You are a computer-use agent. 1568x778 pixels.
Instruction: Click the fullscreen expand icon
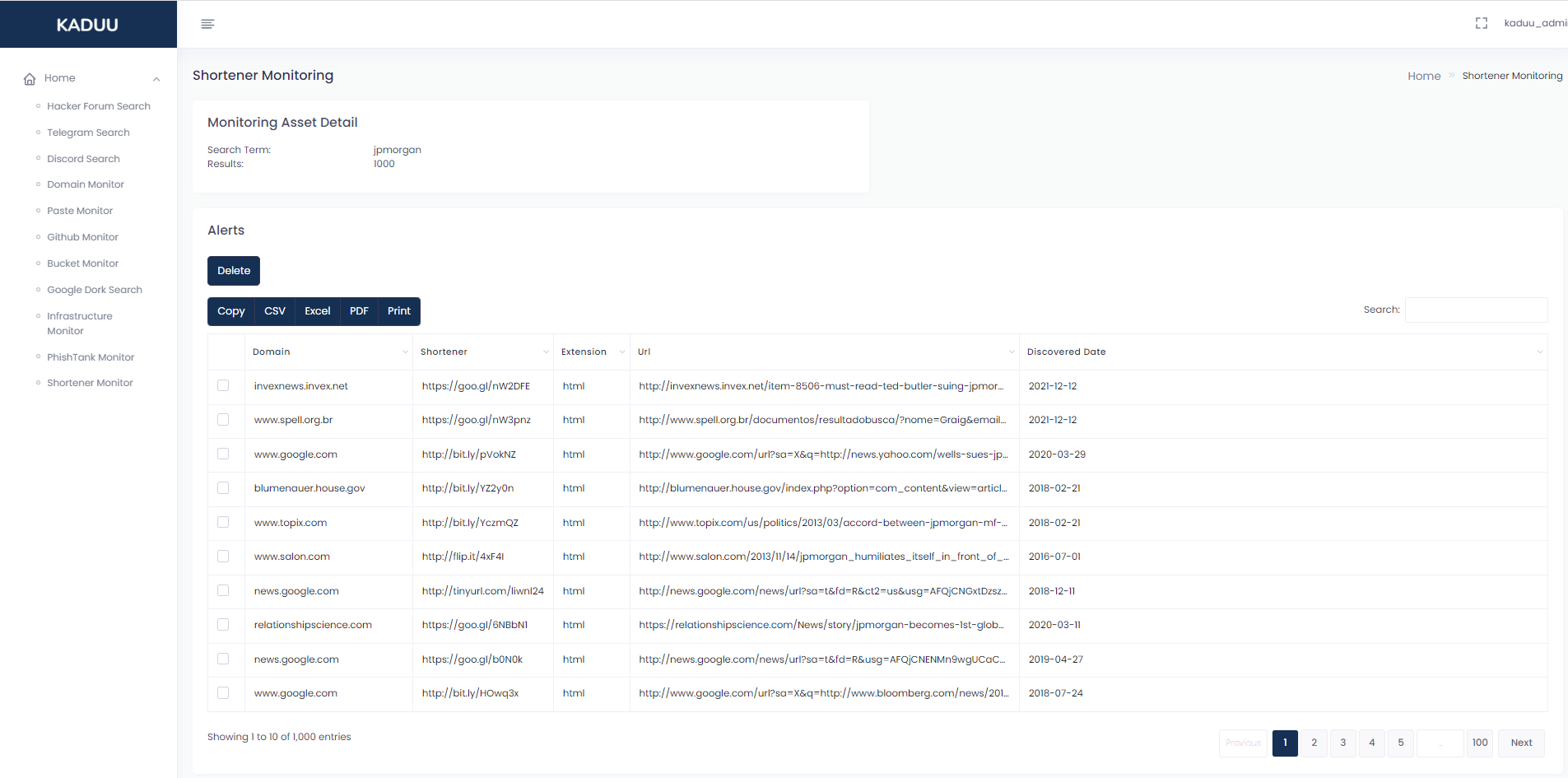1481,23
